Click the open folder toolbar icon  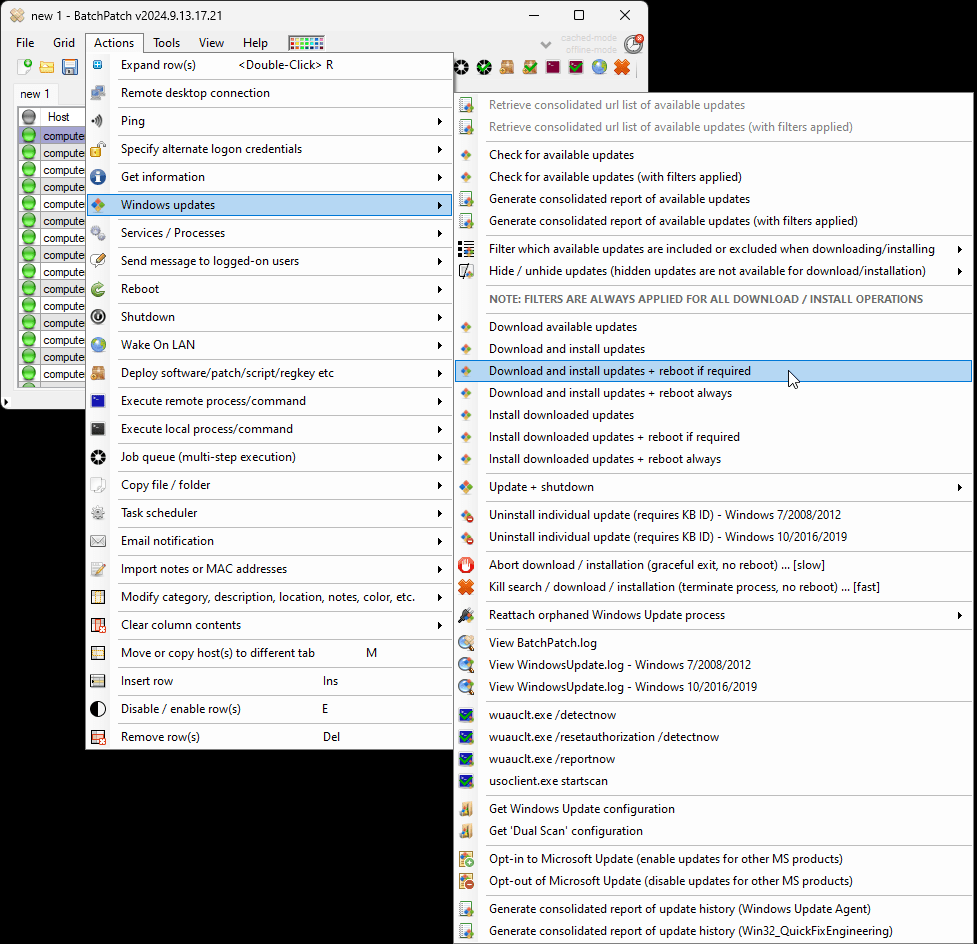47,67
